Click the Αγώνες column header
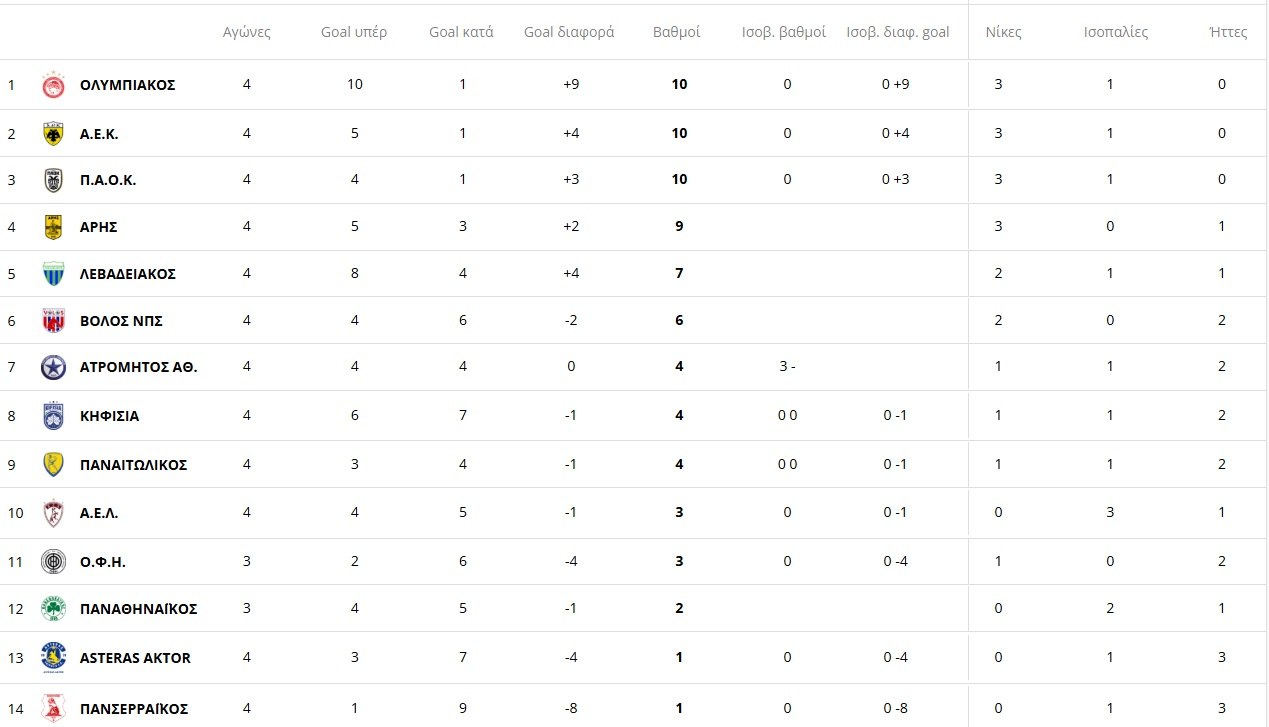Screen dimensions: 1269x727 (x=246, y=32)
